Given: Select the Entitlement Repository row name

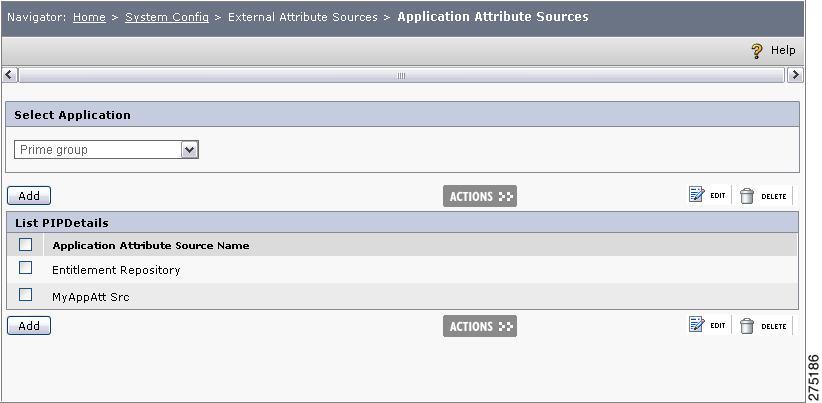Looking at the screenshot, I should (x=116, y=270).
